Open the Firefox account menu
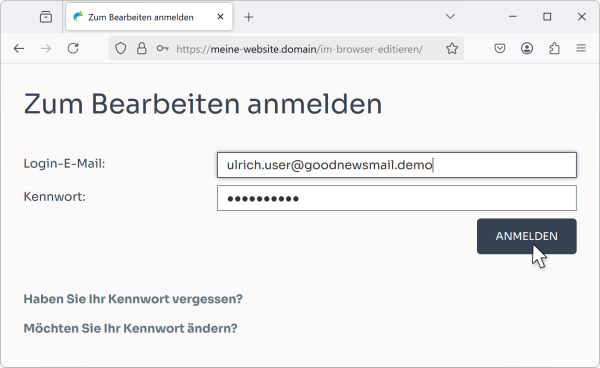600x368 pixels. (527, 49)
